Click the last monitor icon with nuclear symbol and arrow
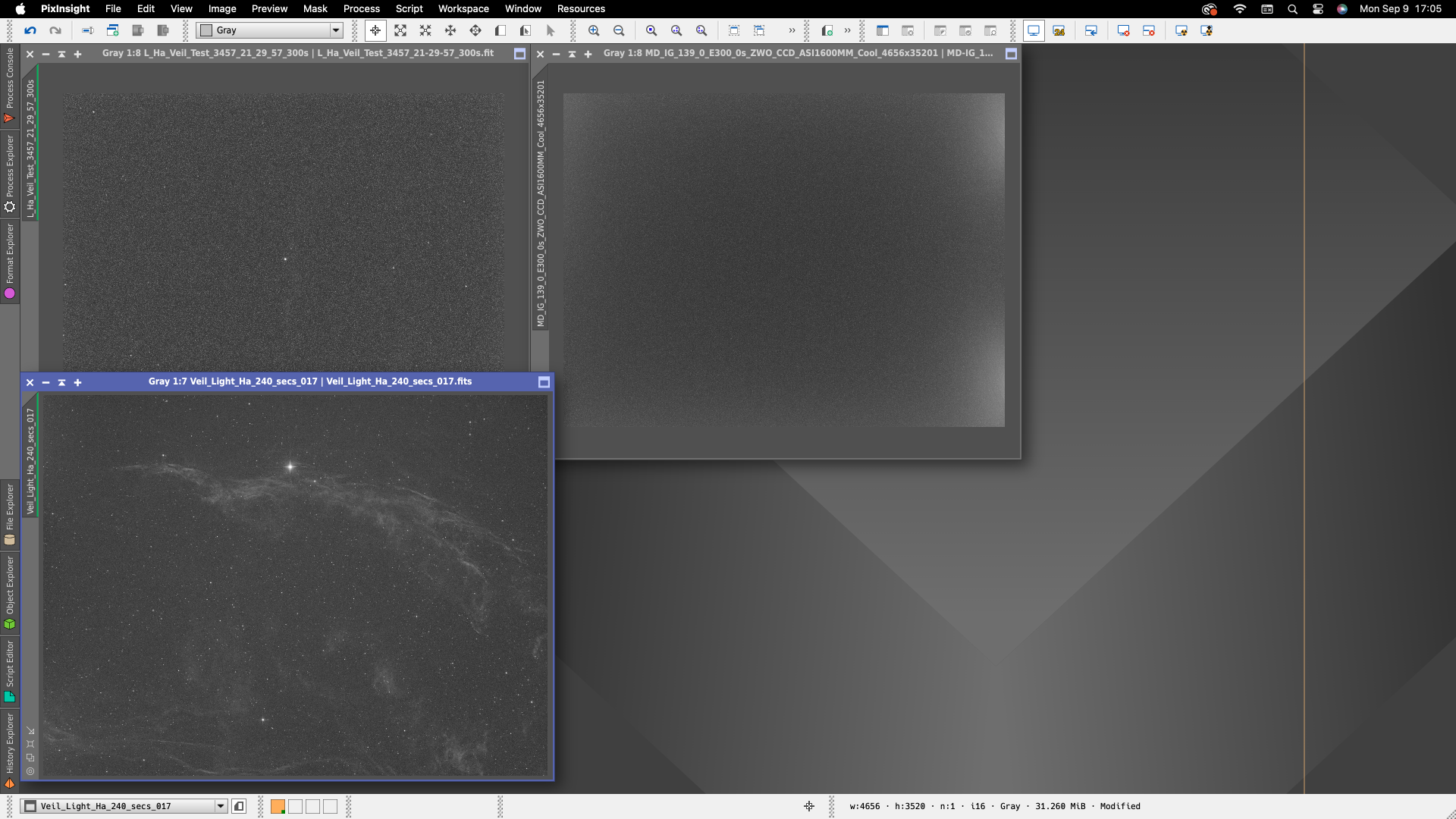This screenshot has height=819, width=1456. pyautogui.click(x=1207, y=30)
